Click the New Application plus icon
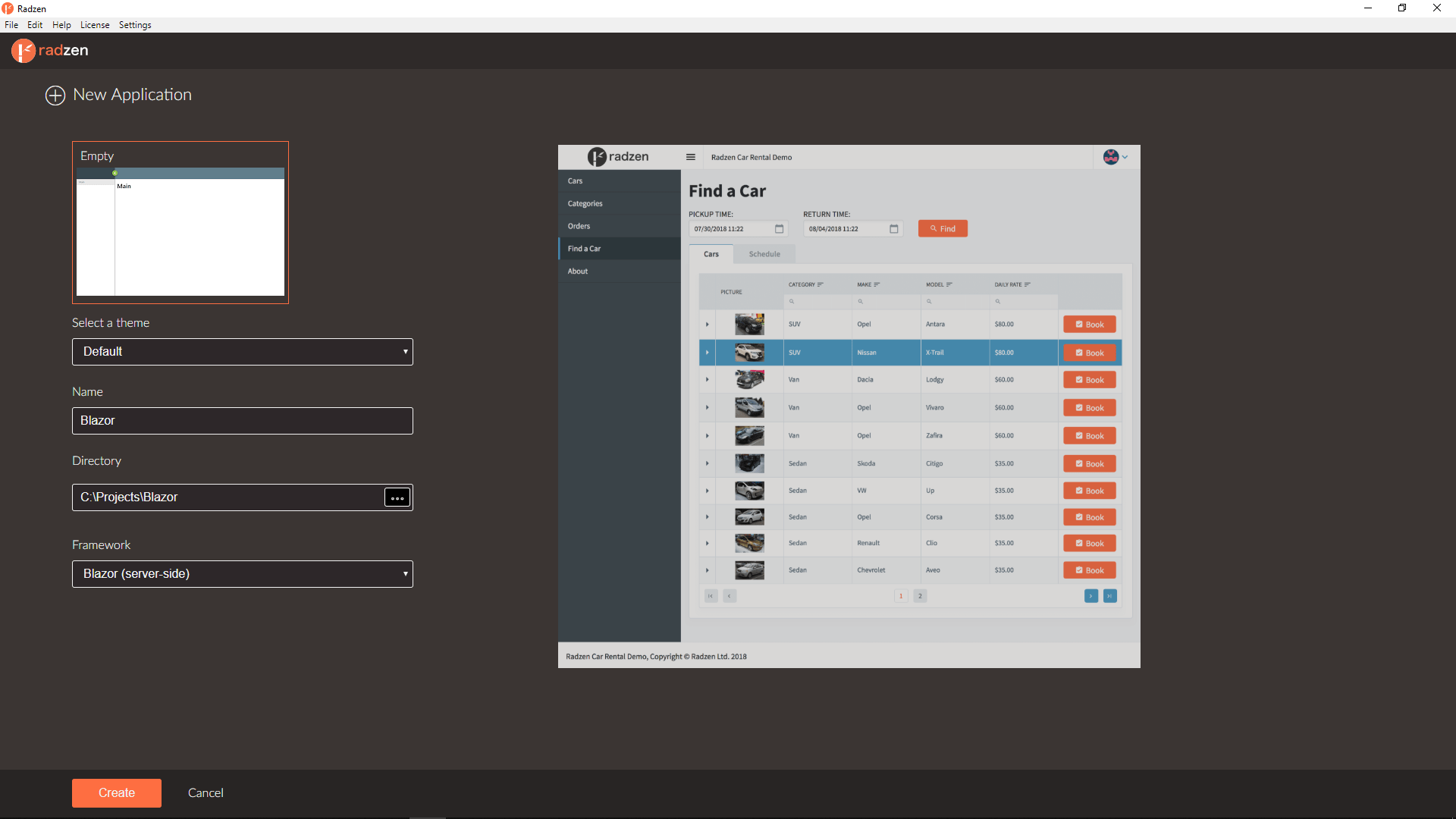The width and height of the screenshot is (1456, 819). pos(55,96)
